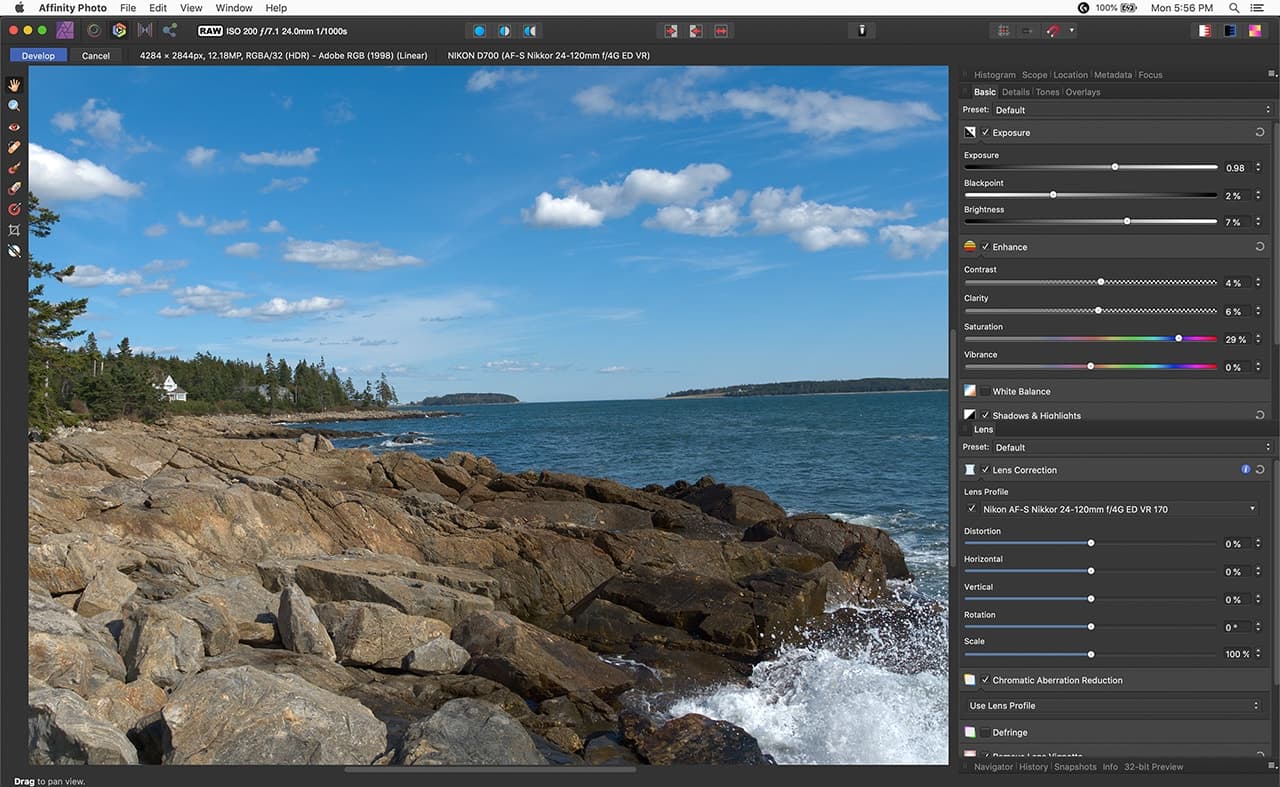Select the Zoom tool in the left toolbar
1280x787 pixels.
pyautogui.click(x=14, y=105)
